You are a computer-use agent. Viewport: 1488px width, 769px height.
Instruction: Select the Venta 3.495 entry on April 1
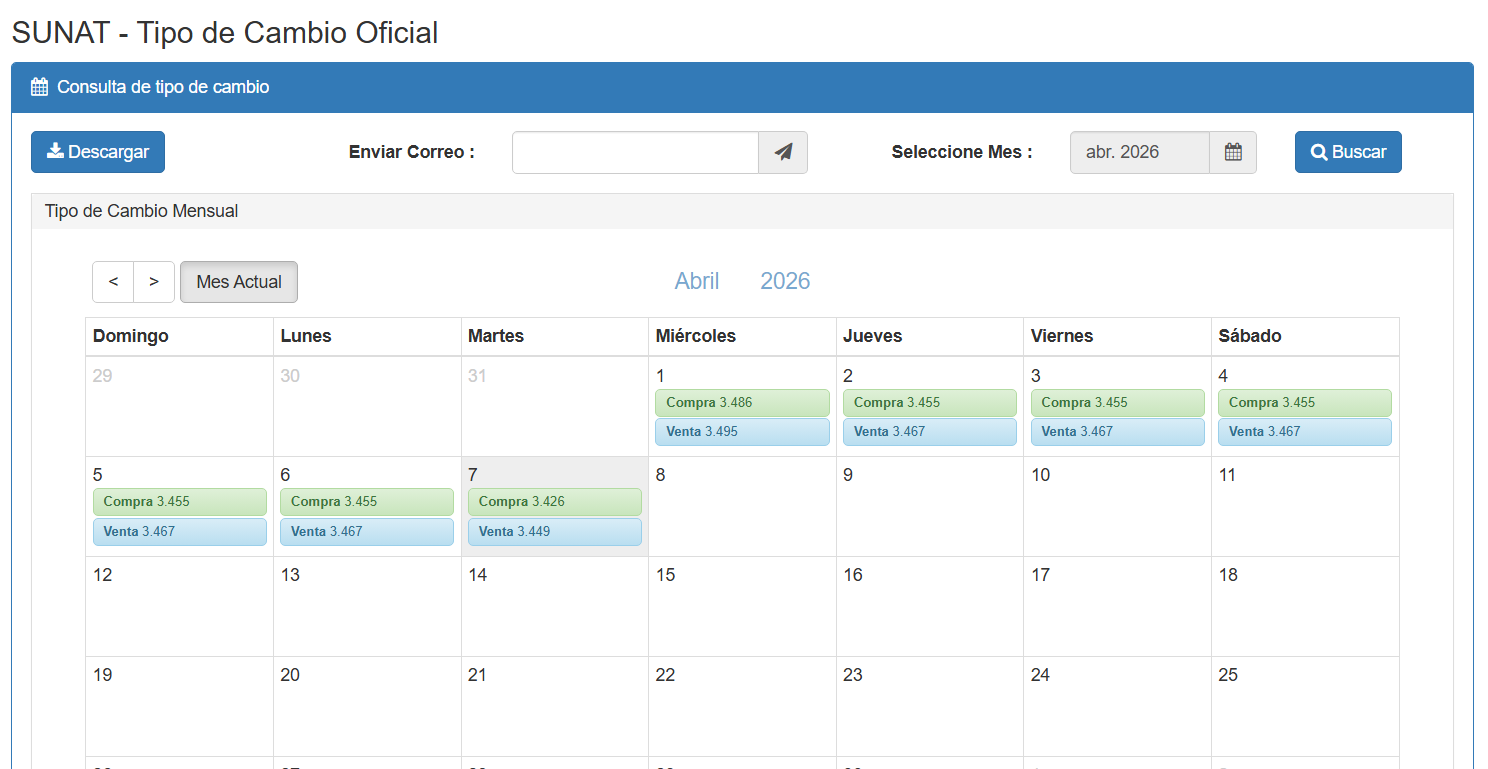(742, 432)
